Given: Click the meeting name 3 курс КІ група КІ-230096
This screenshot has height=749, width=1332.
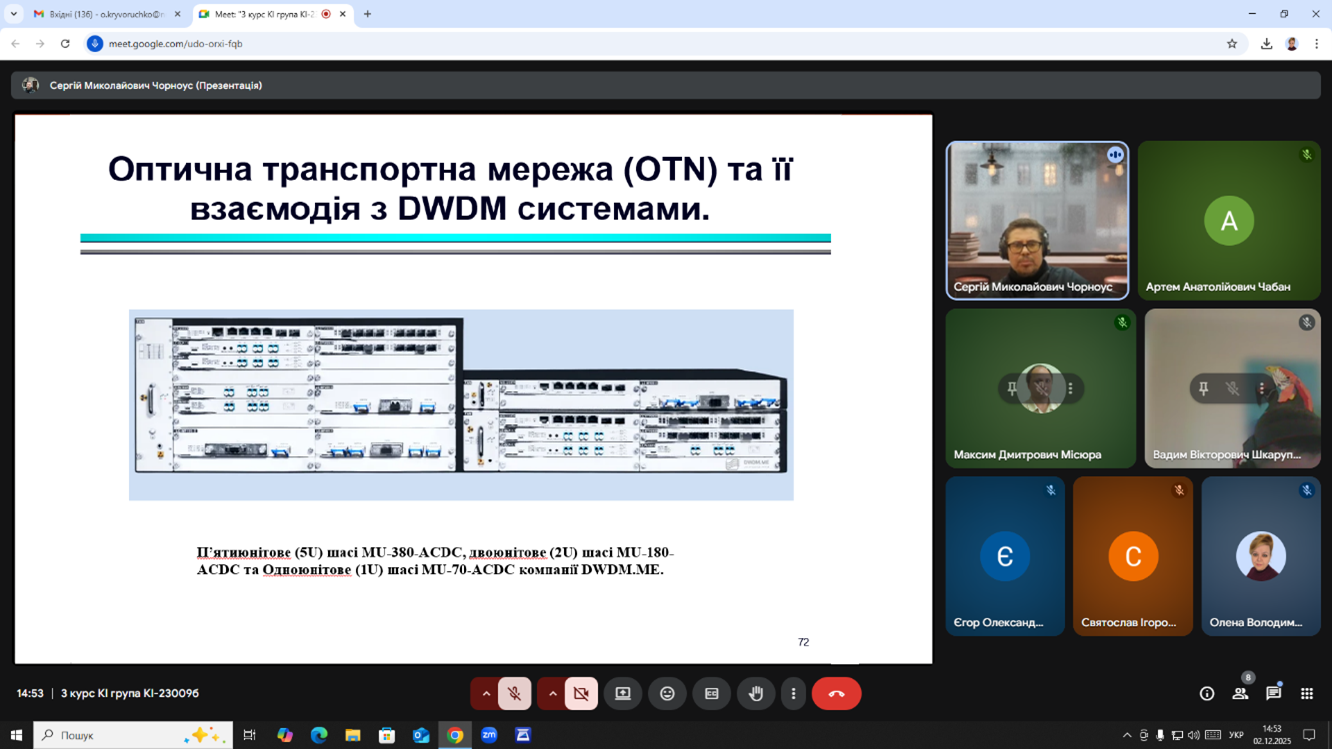Looking at the screenshot, I should pyautogui.click(x=130, y=694).
